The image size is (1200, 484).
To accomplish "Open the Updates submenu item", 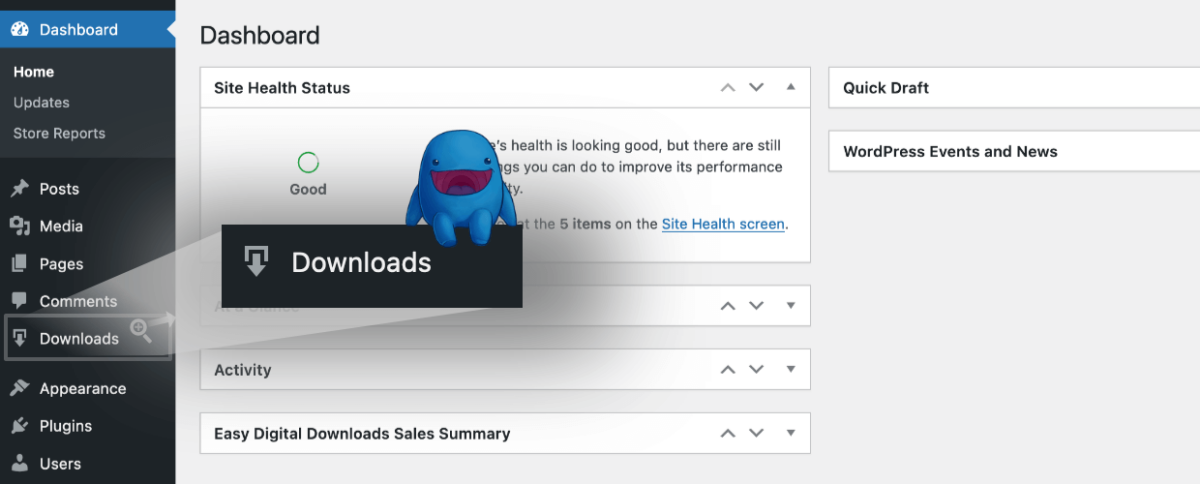I will (x=41, y=103).
